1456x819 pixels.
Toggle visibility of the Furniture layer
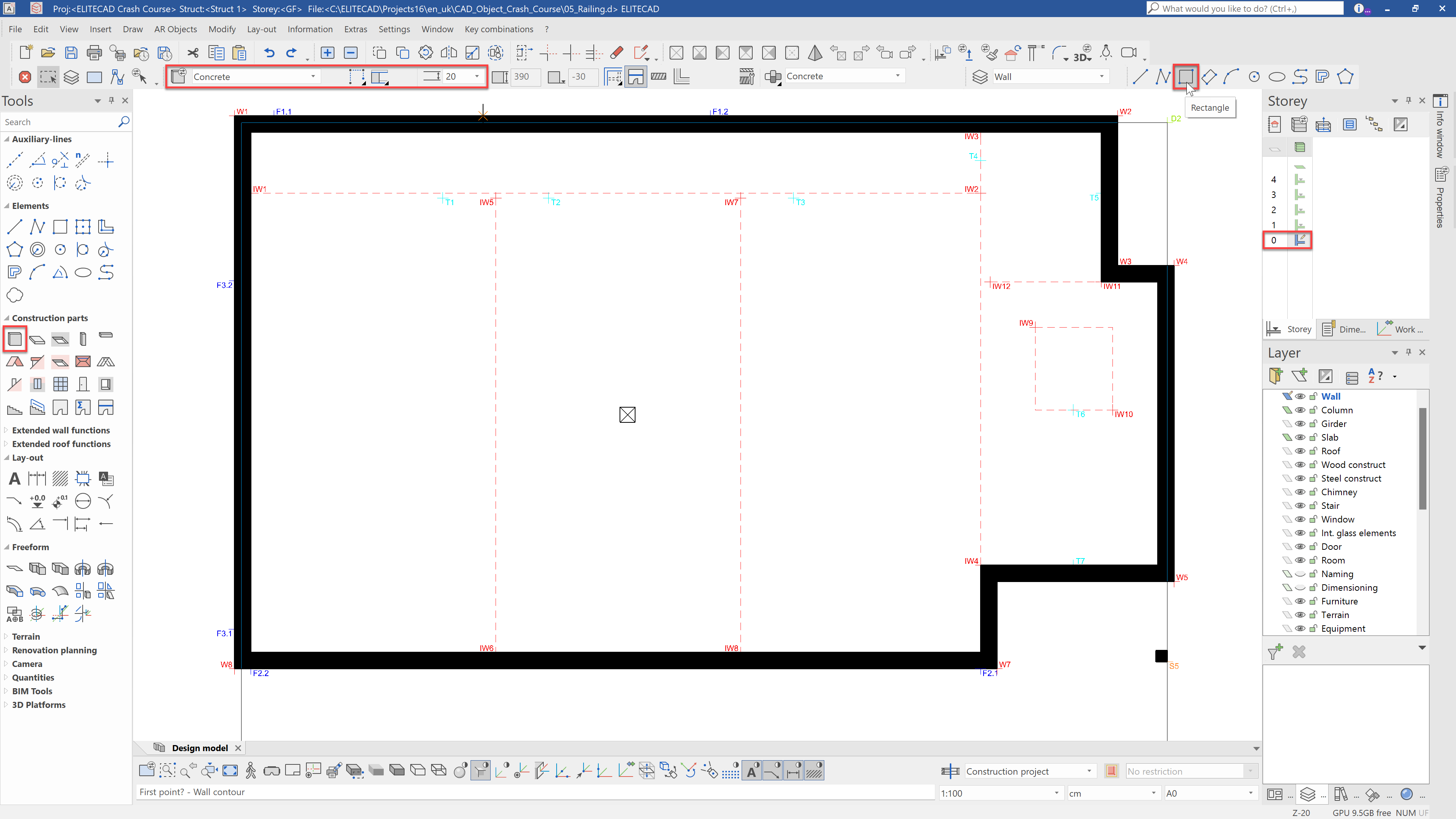(1300, 601)
